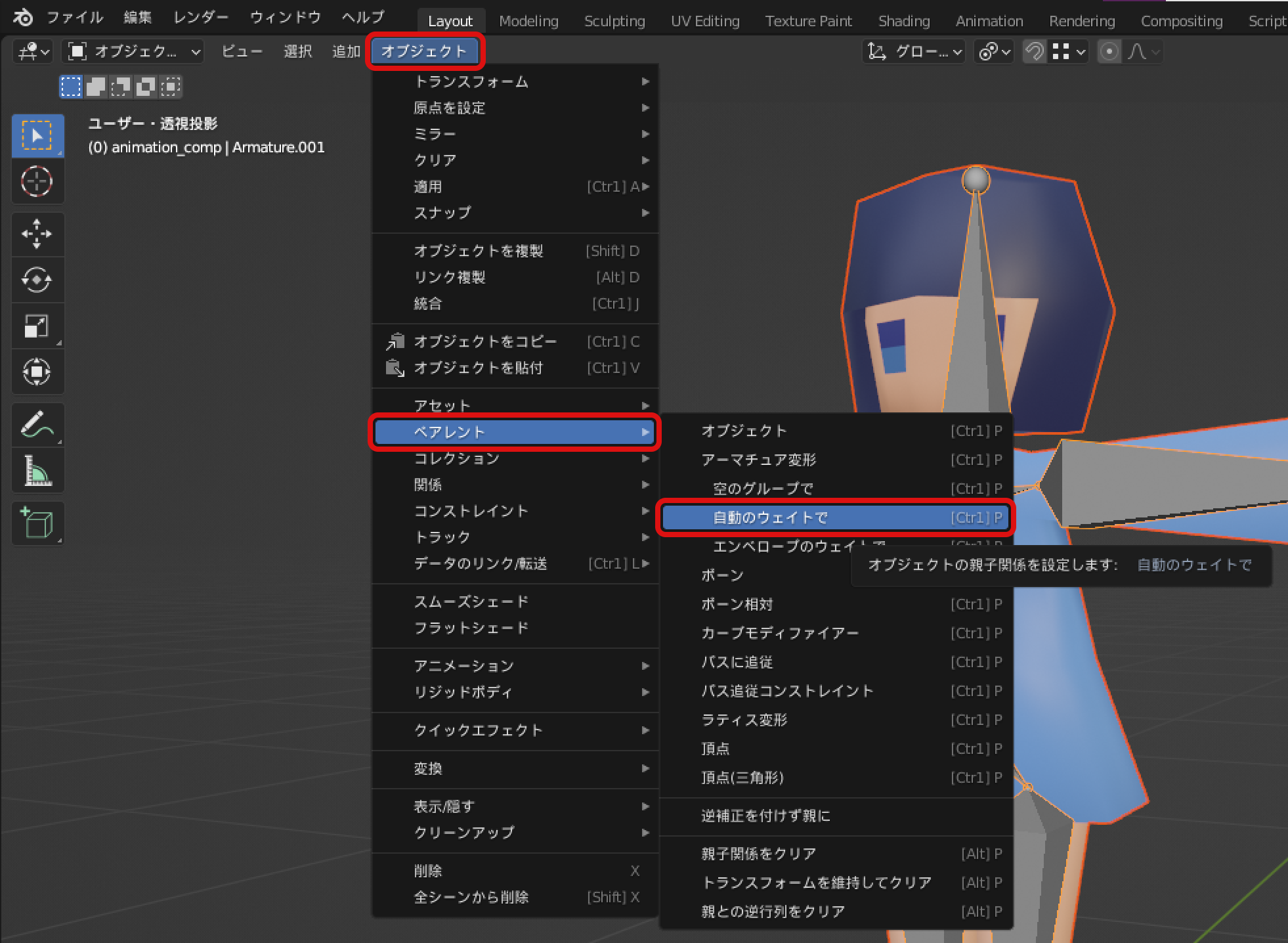Click the スムーズシェード entry

coord(515,602)
